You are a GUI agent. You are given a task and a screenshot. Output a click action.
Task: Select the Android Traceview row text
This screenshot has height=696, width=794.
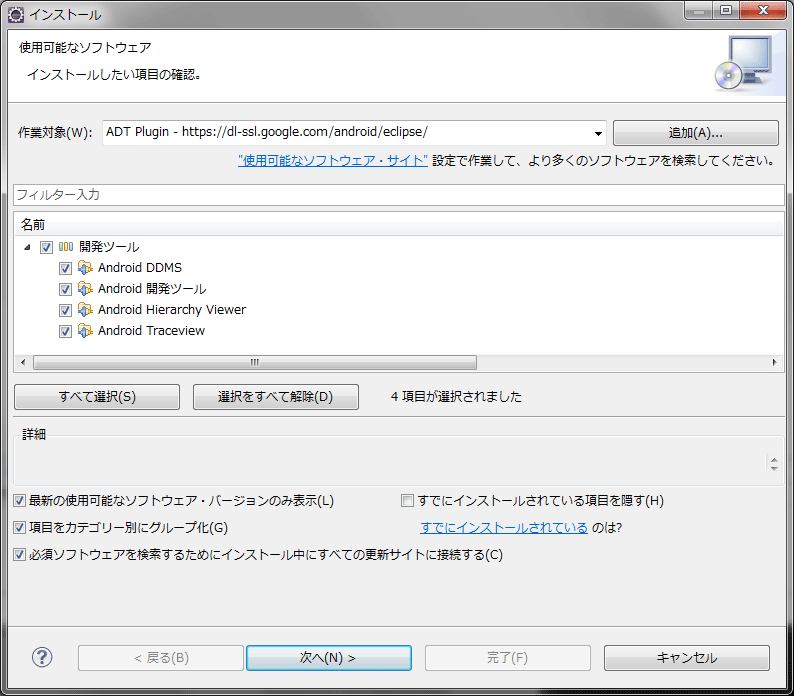pos(151,331)
